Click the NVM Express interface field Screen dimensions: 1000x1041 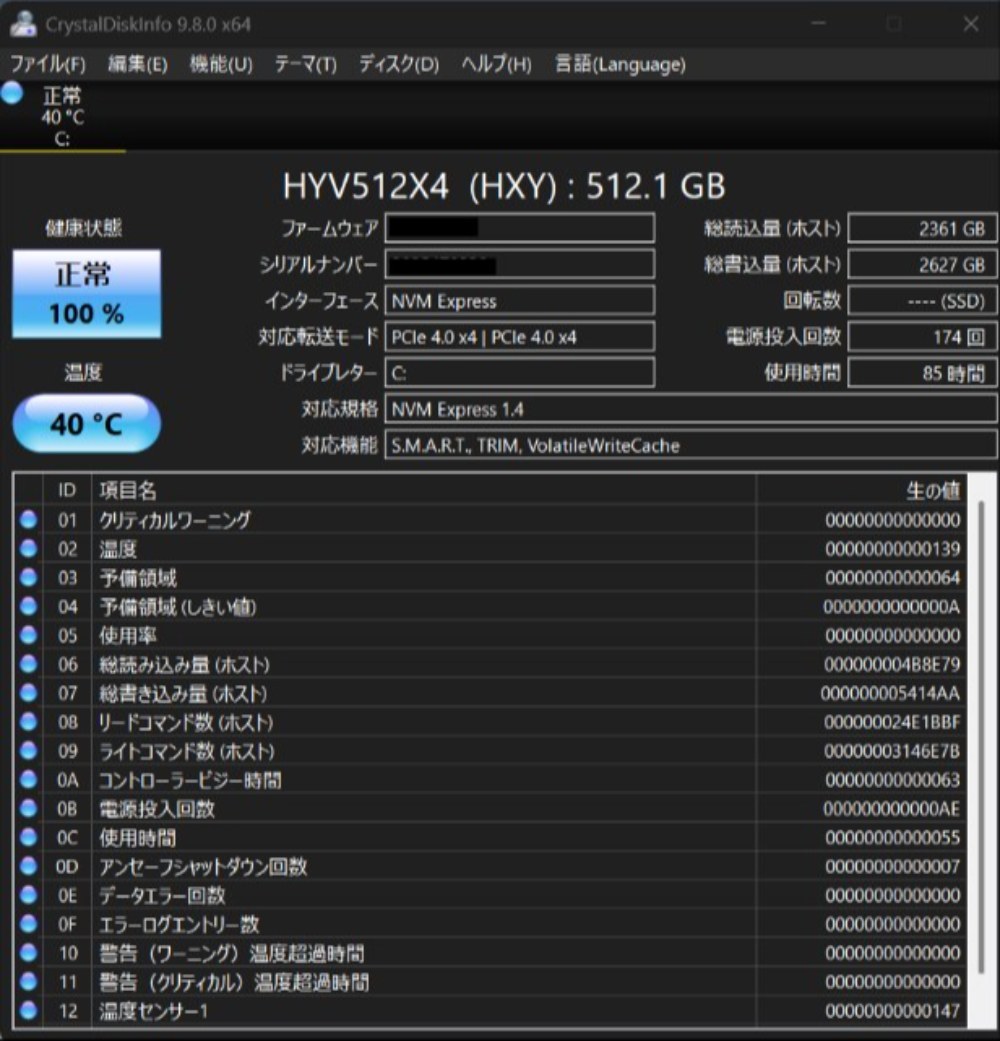click(519, 301)
